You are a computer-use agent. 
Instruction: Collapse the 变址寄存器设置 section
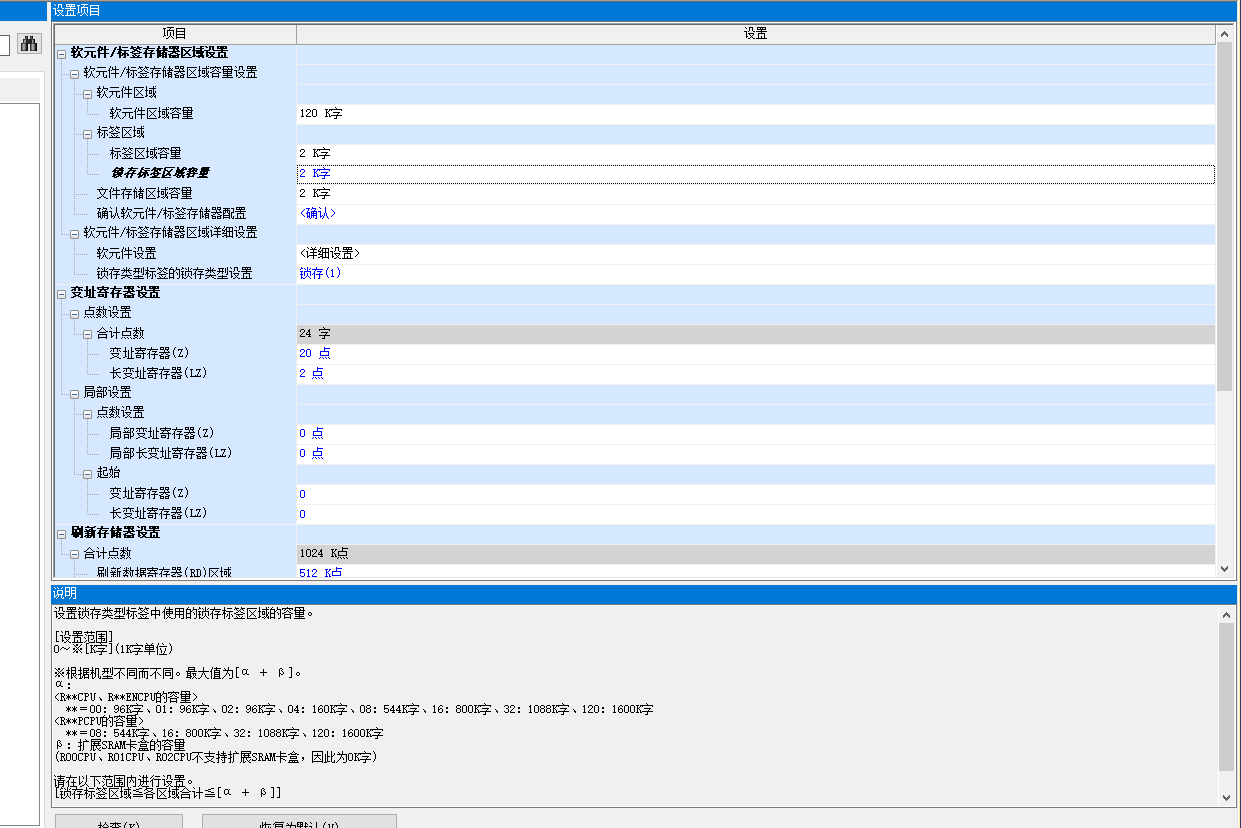62,293
